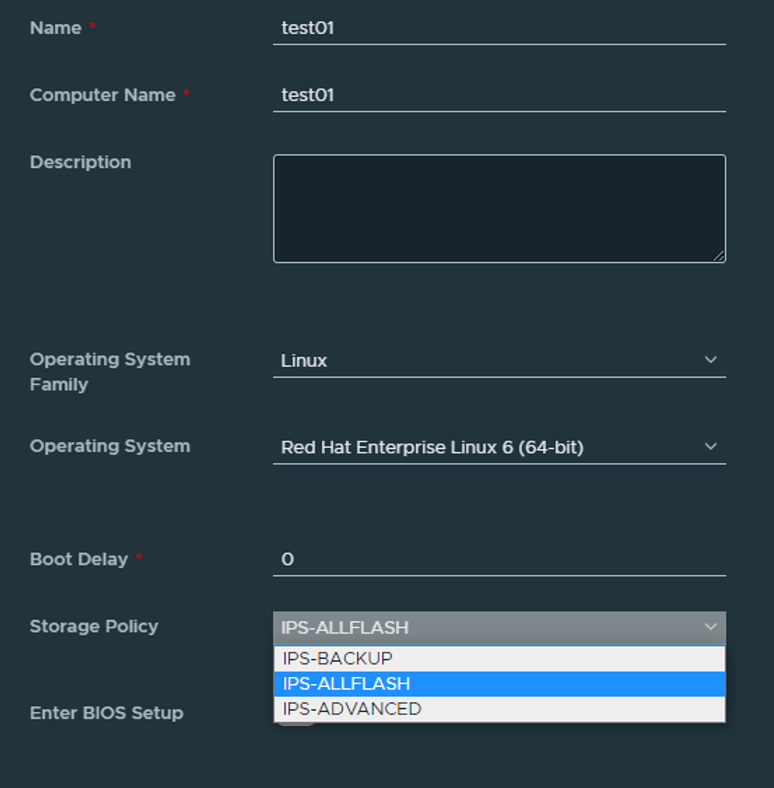Click the Storage Policy chevron arrow
This screenshot has width=774, height=788.
tap(710, 627)
